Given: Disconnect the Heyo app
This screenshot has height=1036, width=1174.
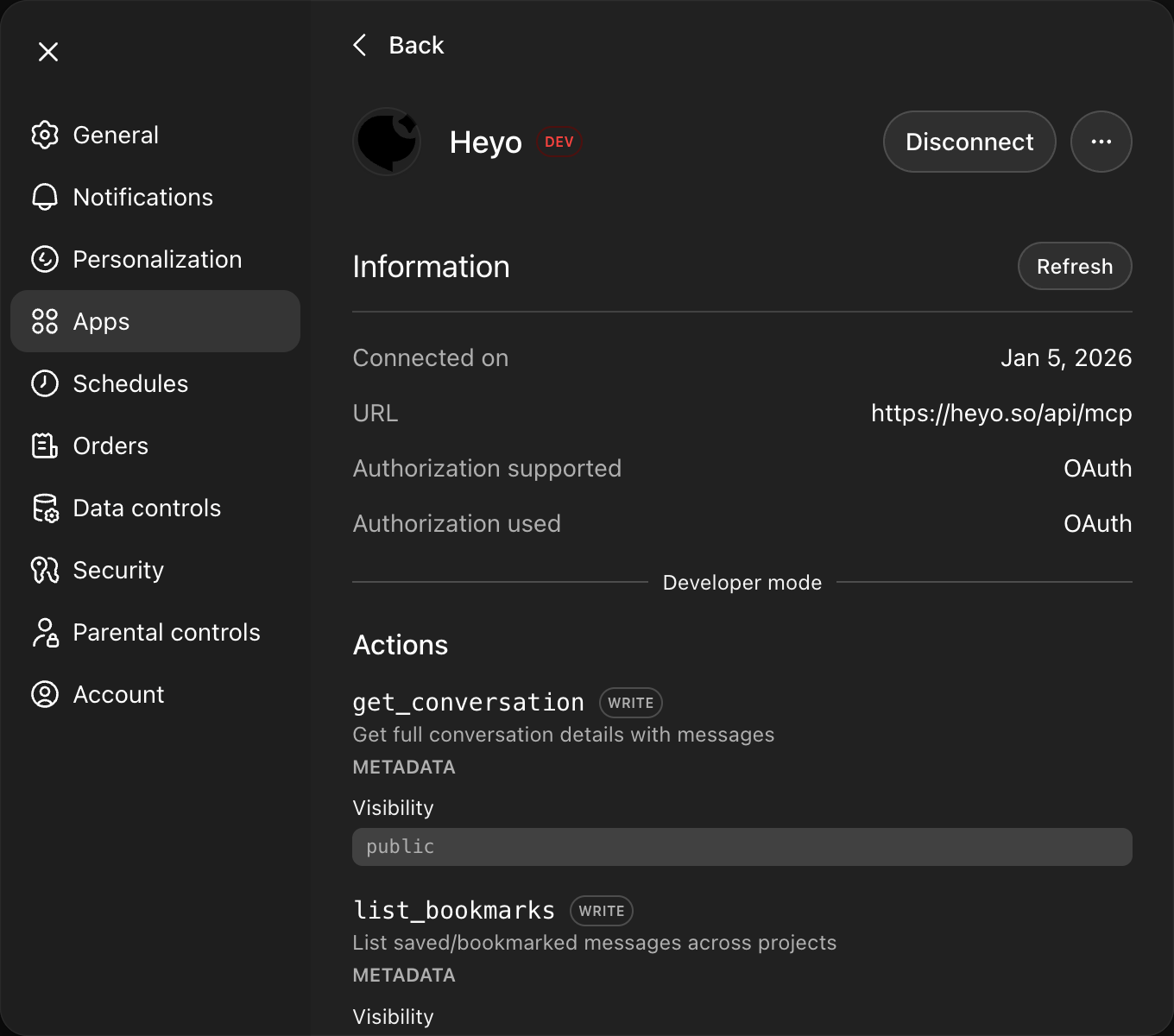Looking at the screenshot, I should coord(969,142).
